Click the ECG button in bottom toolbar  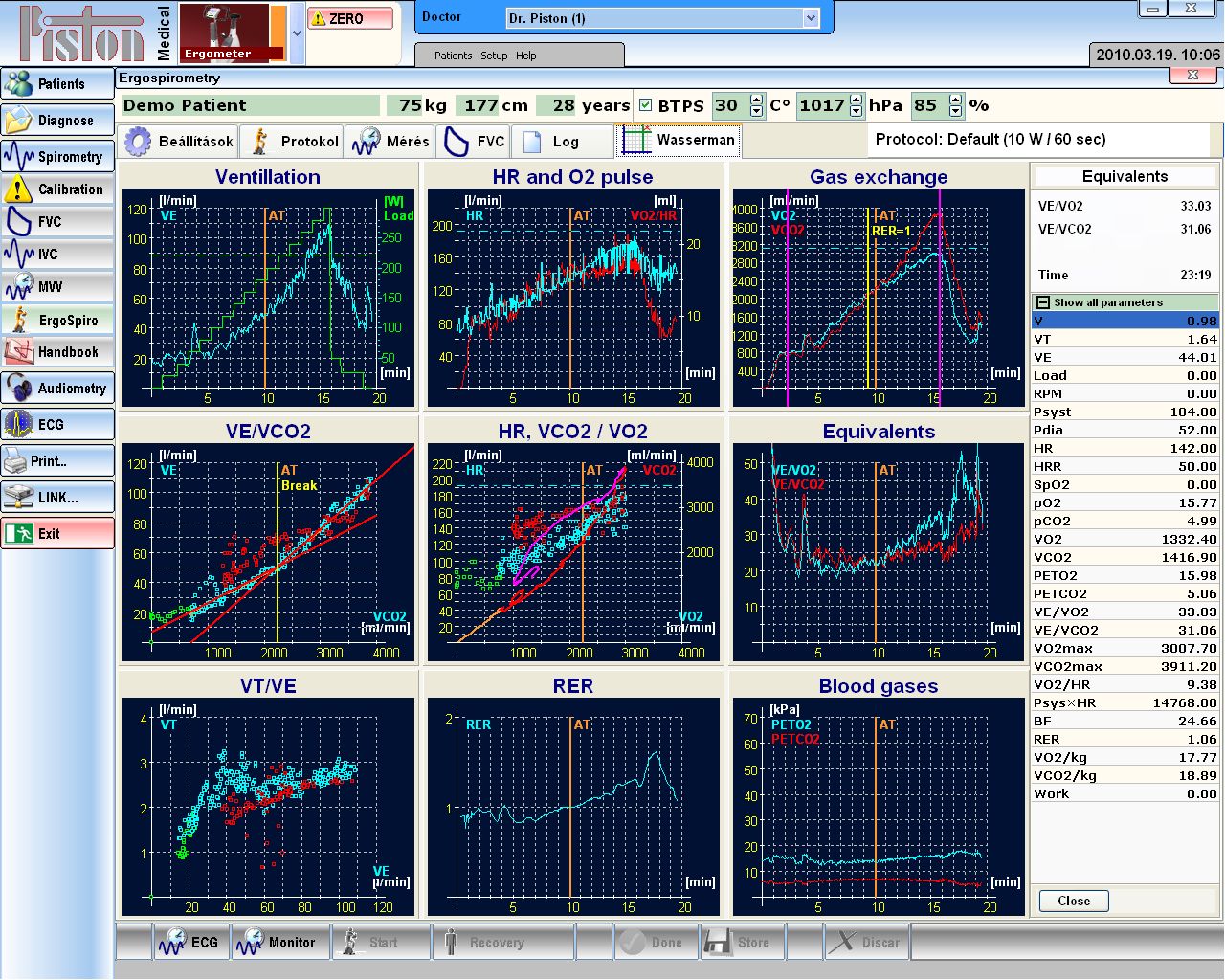pos(190,942)
